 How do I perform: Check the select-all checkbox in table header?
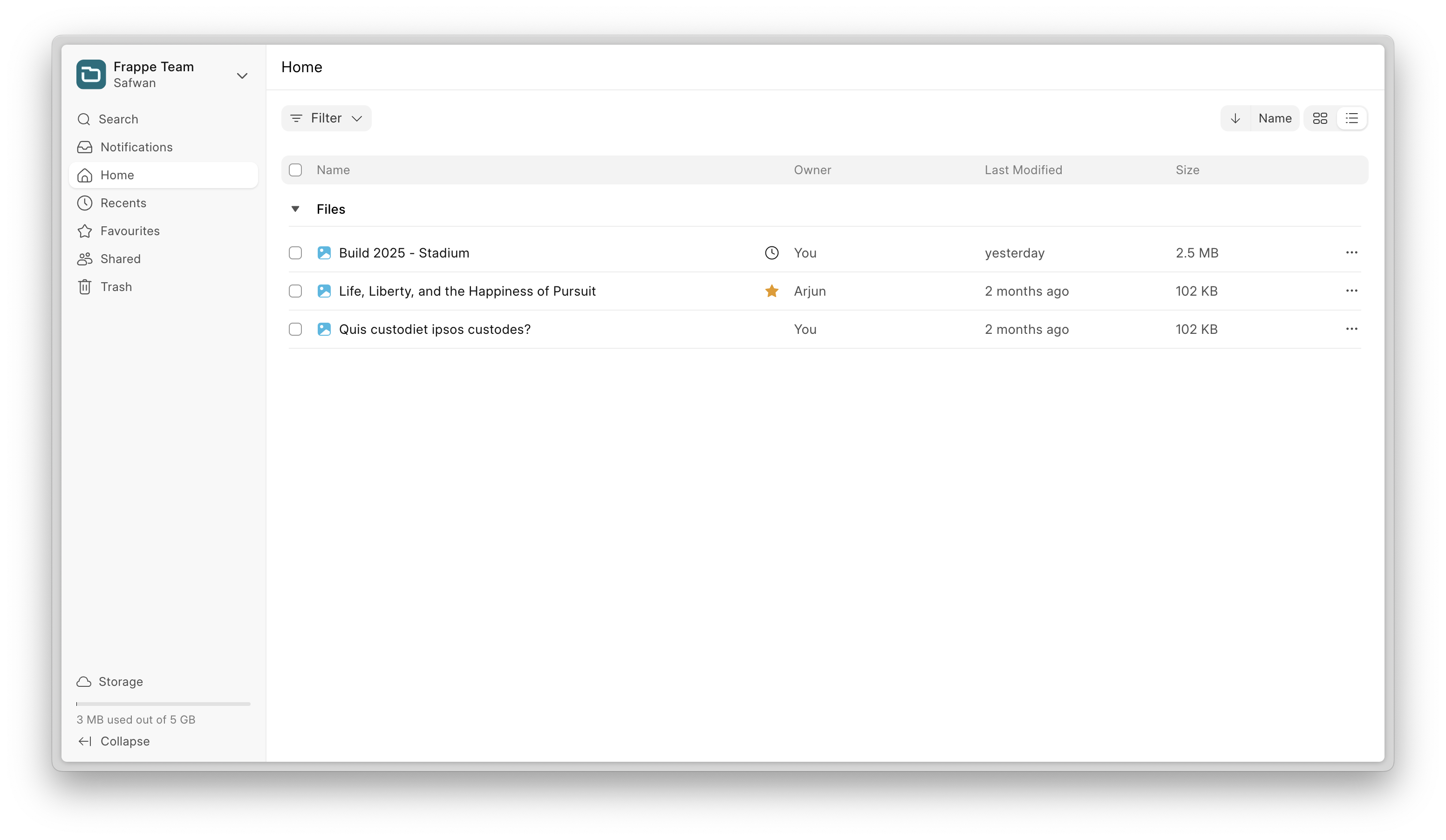point(295,169)
